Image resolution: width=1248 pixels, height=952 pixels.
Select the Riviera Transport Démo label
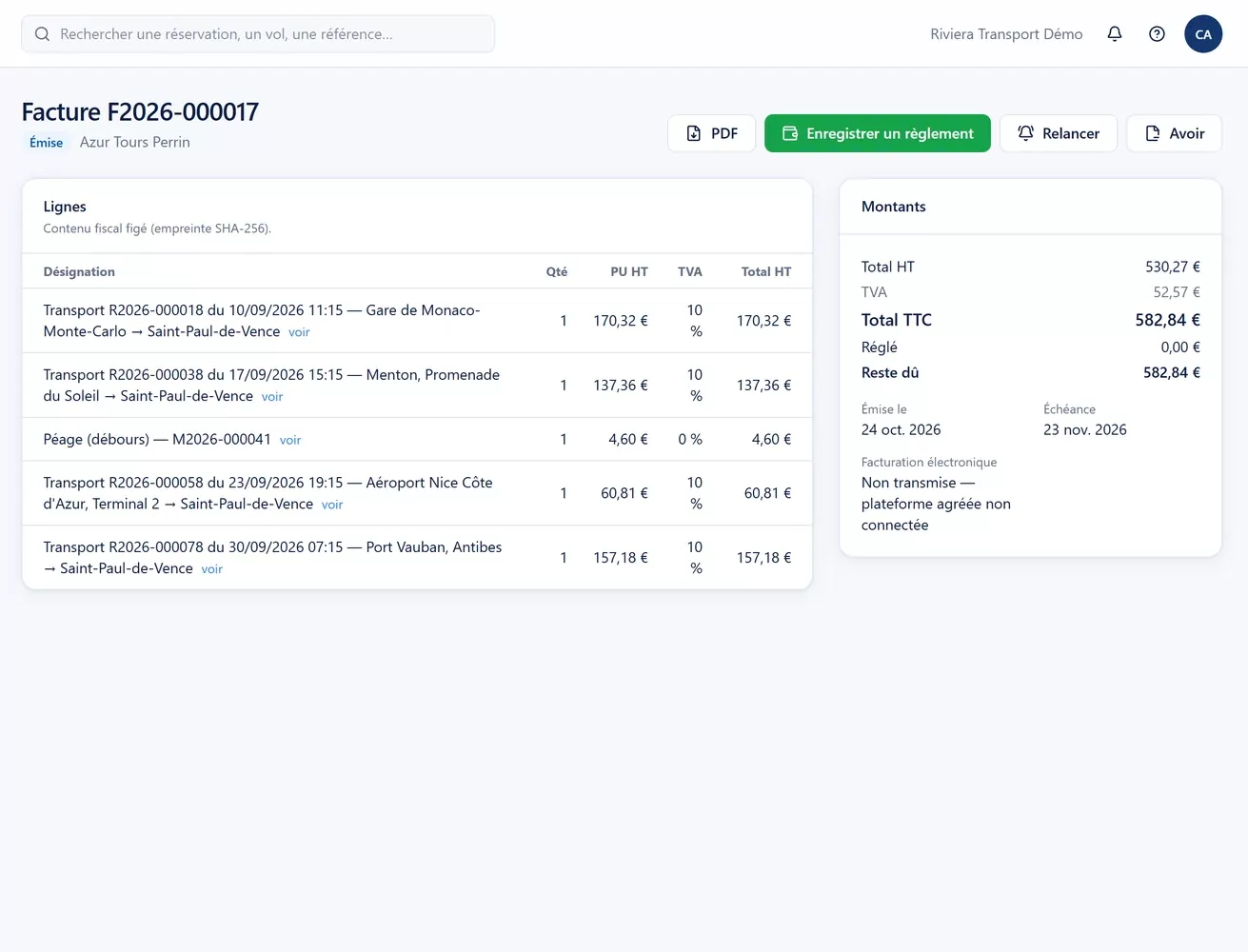pyautogui.click(x=1006, y=34)
